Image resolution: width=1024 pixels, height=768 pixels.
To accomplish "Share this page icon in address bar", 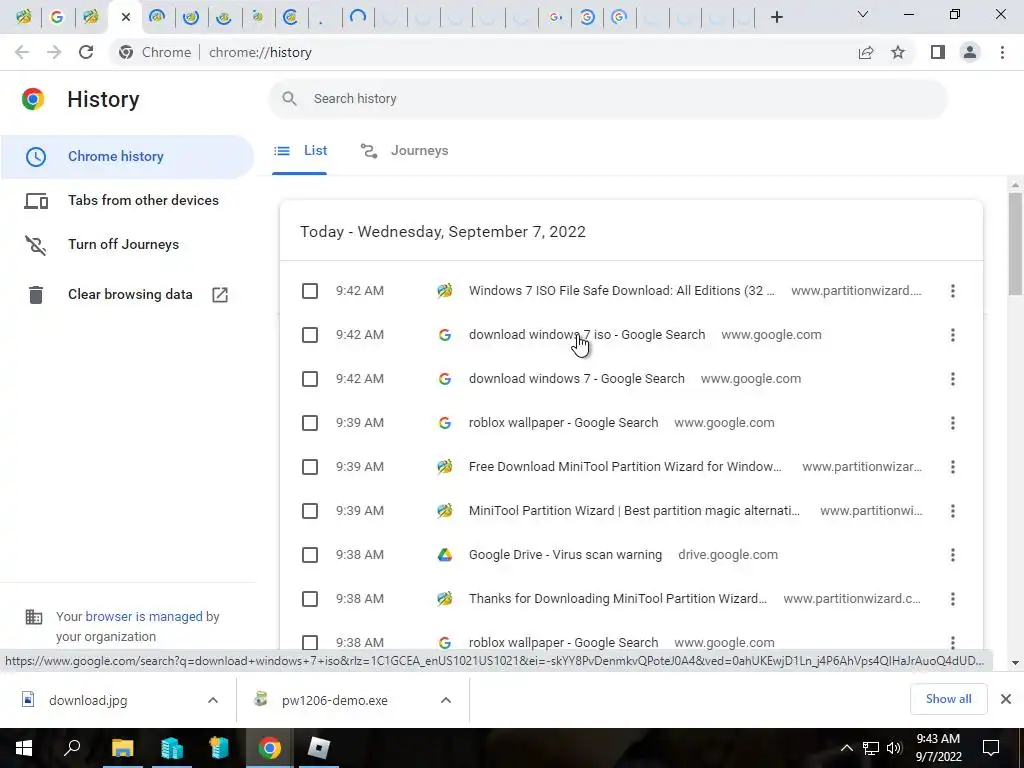I will tap(866, 52).
